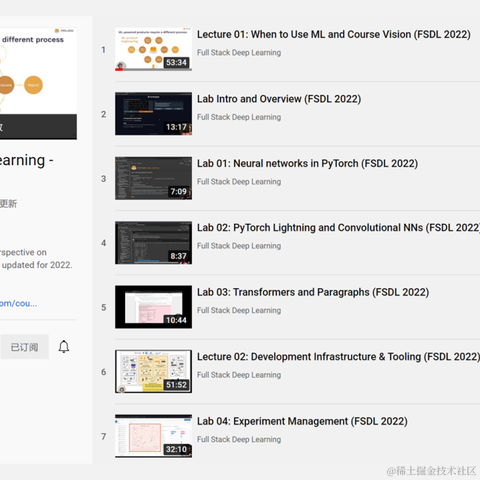
Task: Open Lecture 02 thumbnail showing 51:52
Action: pyautogui.click(x=153, y=371)
